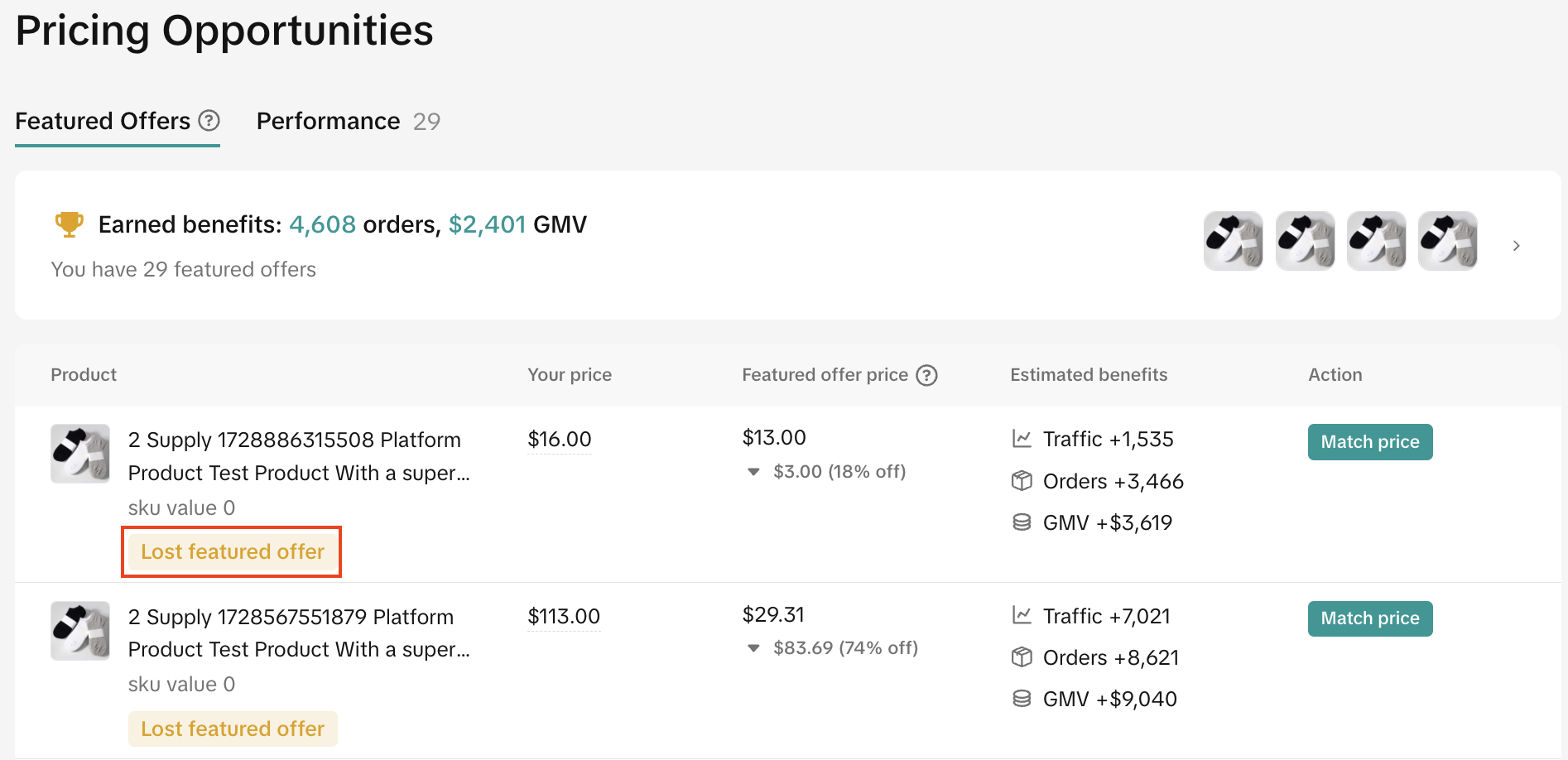The height and width of the screenshot is (760, 1568).
Task: Expand the $83.69 (74% off) price drop arrow
Action: (x=753, y=648)
